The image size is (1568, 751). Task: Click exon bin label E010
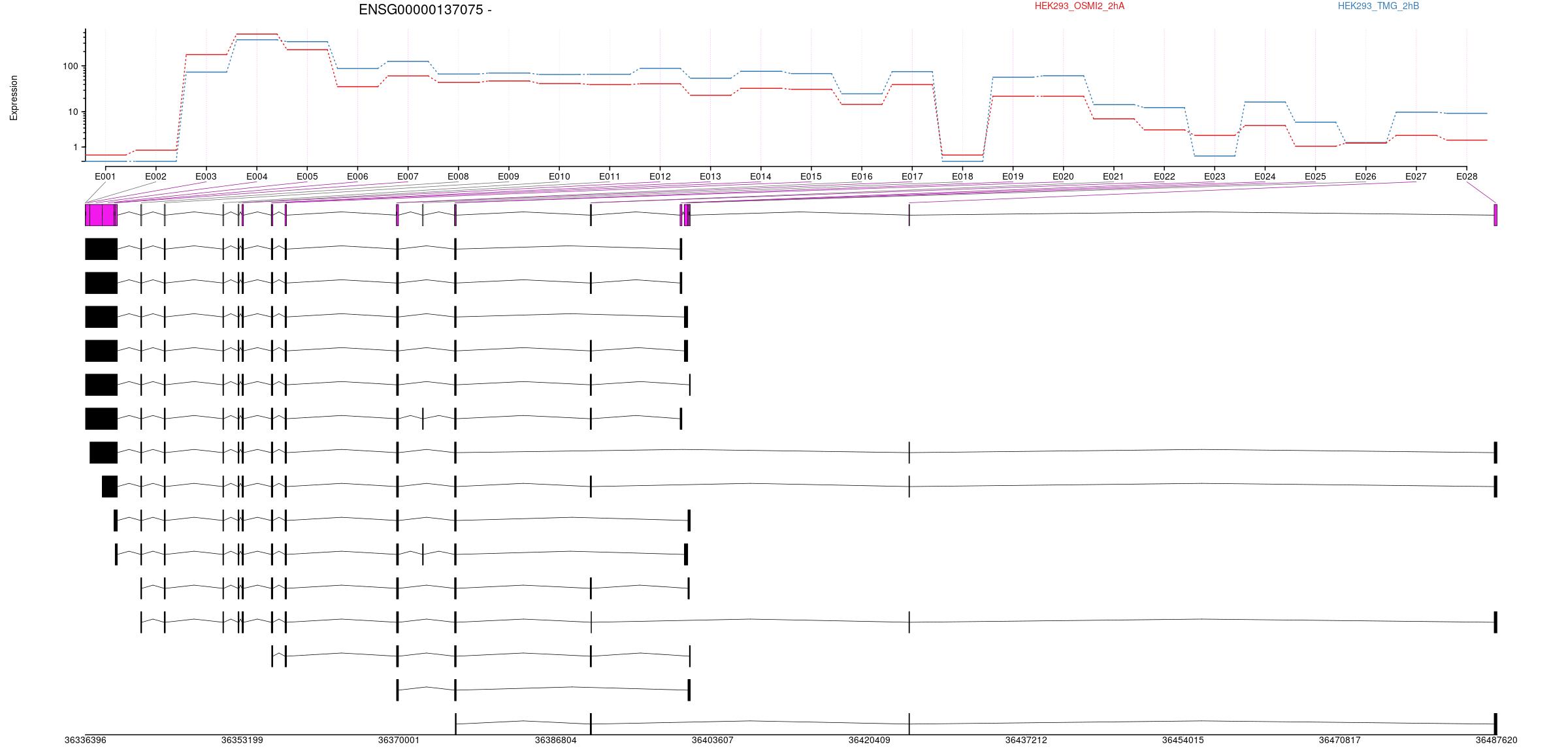(x=559, y=176)
